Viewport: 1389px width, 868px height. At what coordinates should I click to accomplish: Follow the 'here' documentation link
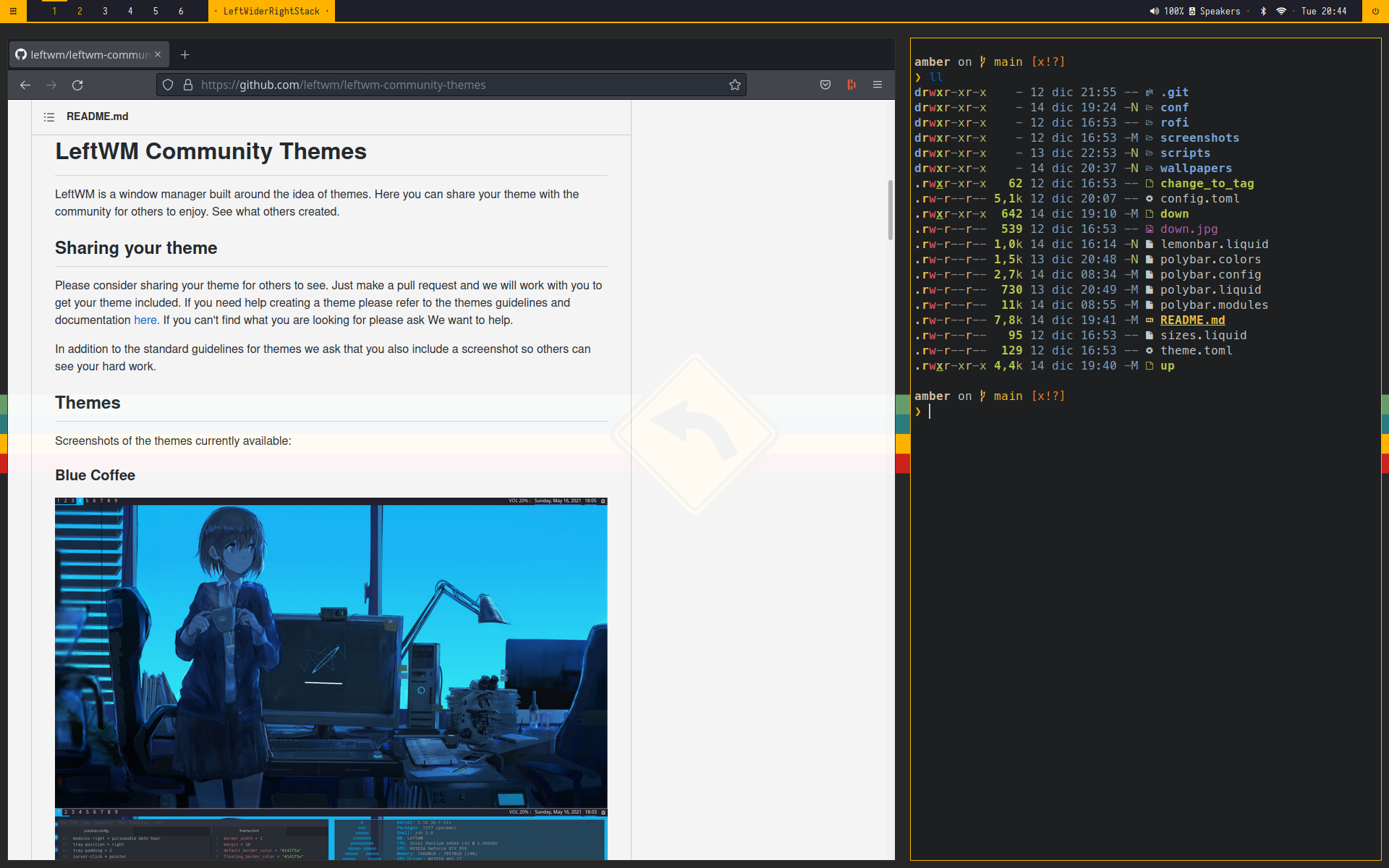[x=145, y=320]
